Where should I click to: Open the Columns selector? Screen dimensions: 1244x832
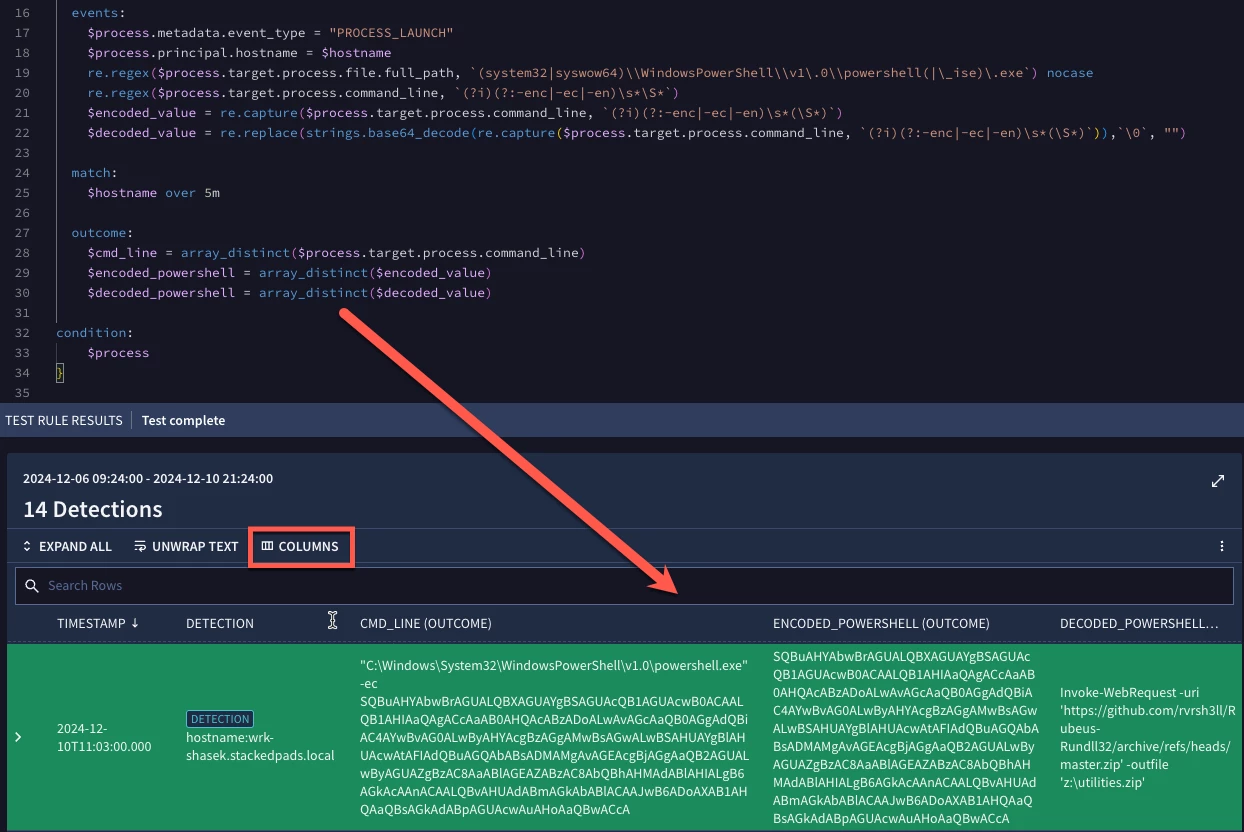point(300,547)
